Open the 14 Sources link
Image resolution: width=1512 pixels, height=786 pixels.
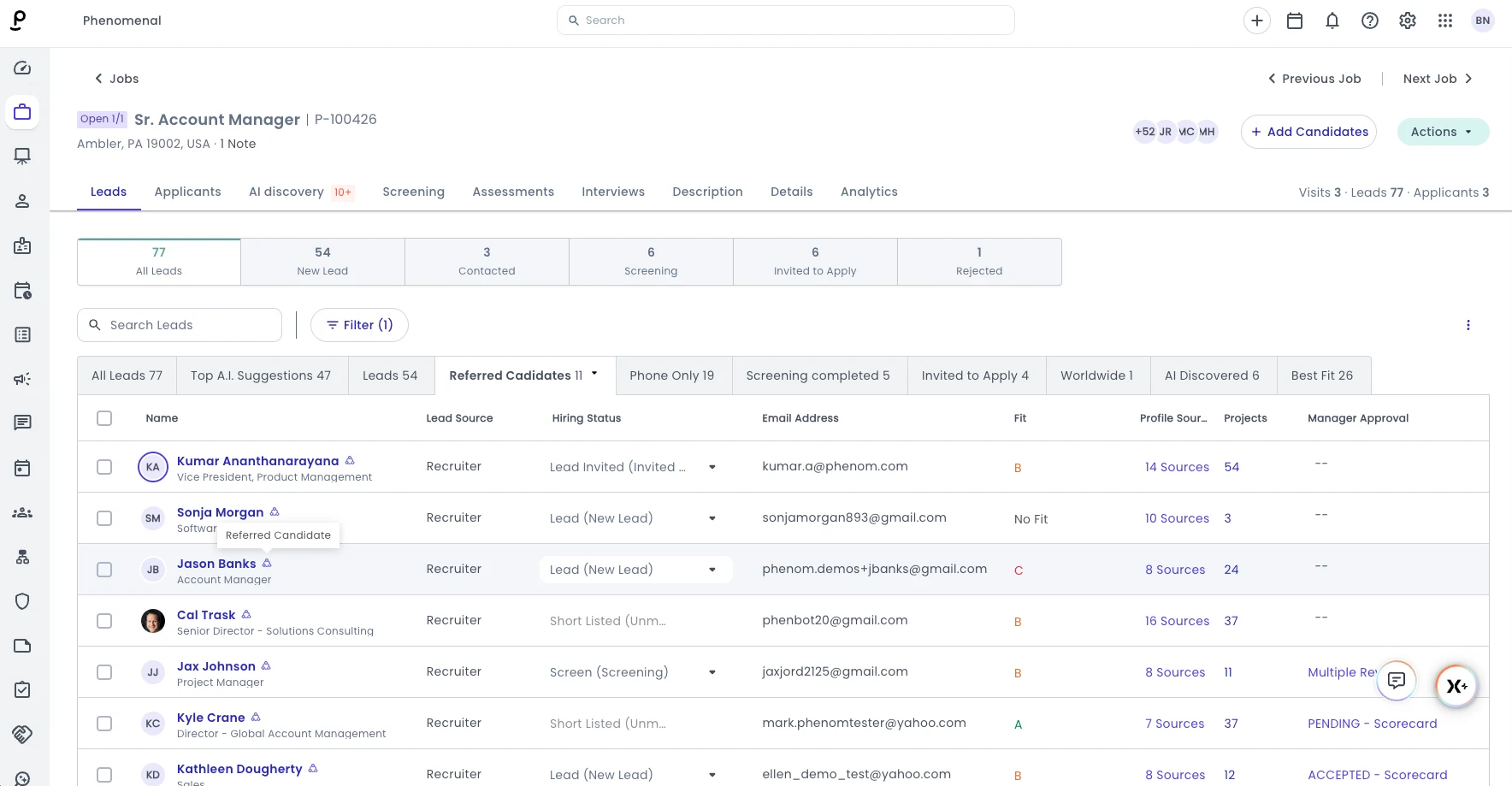pyautogui.click(x=1177, y=467)
